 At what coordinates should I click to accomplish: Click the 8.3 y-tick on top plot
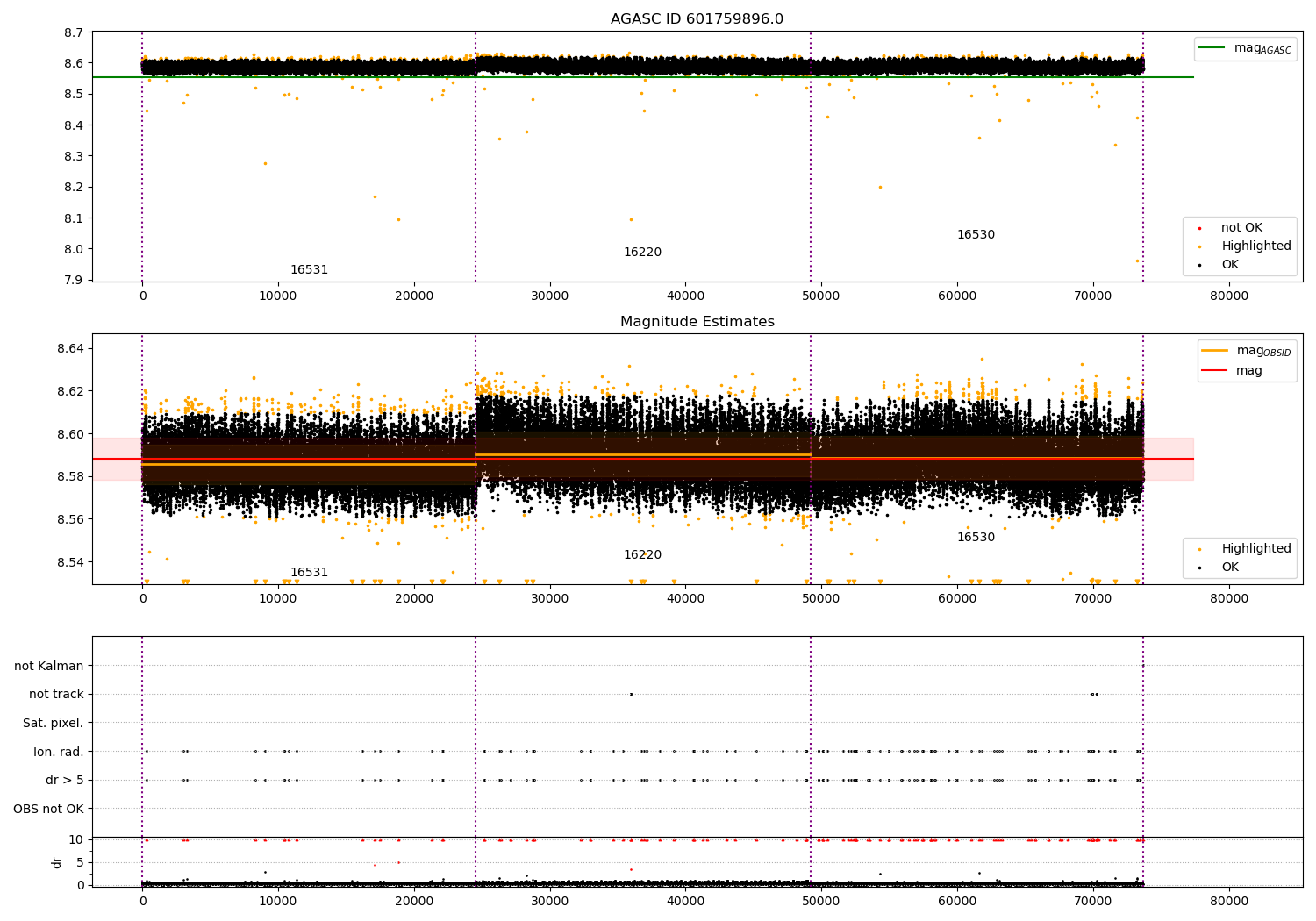pyautogui.click(x=75, y=157)
